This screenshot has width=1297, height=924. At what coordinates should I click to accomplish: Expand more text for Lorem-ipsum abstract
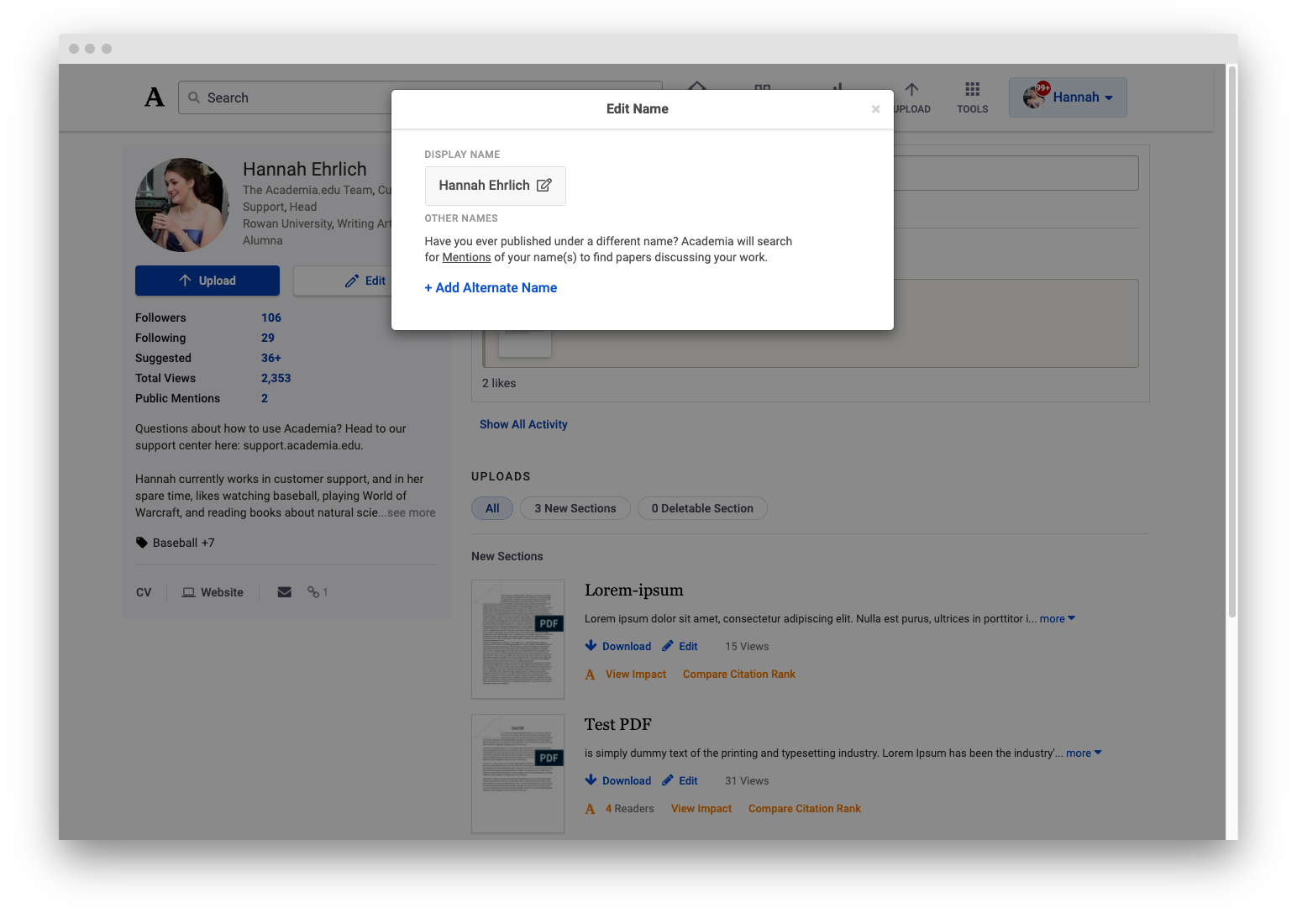[1057, 618]
